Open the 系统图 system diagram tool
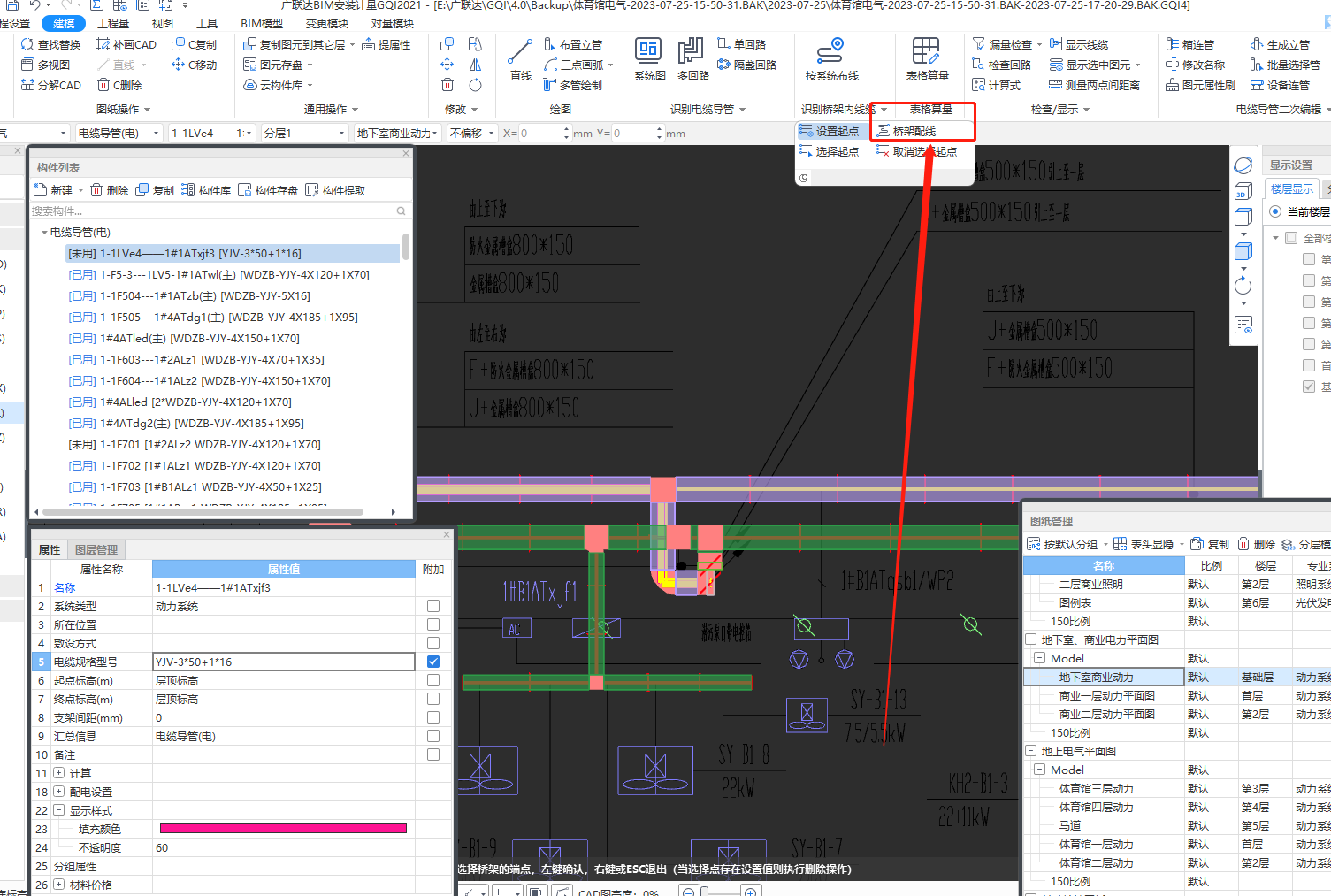 [x=649, y=60]
